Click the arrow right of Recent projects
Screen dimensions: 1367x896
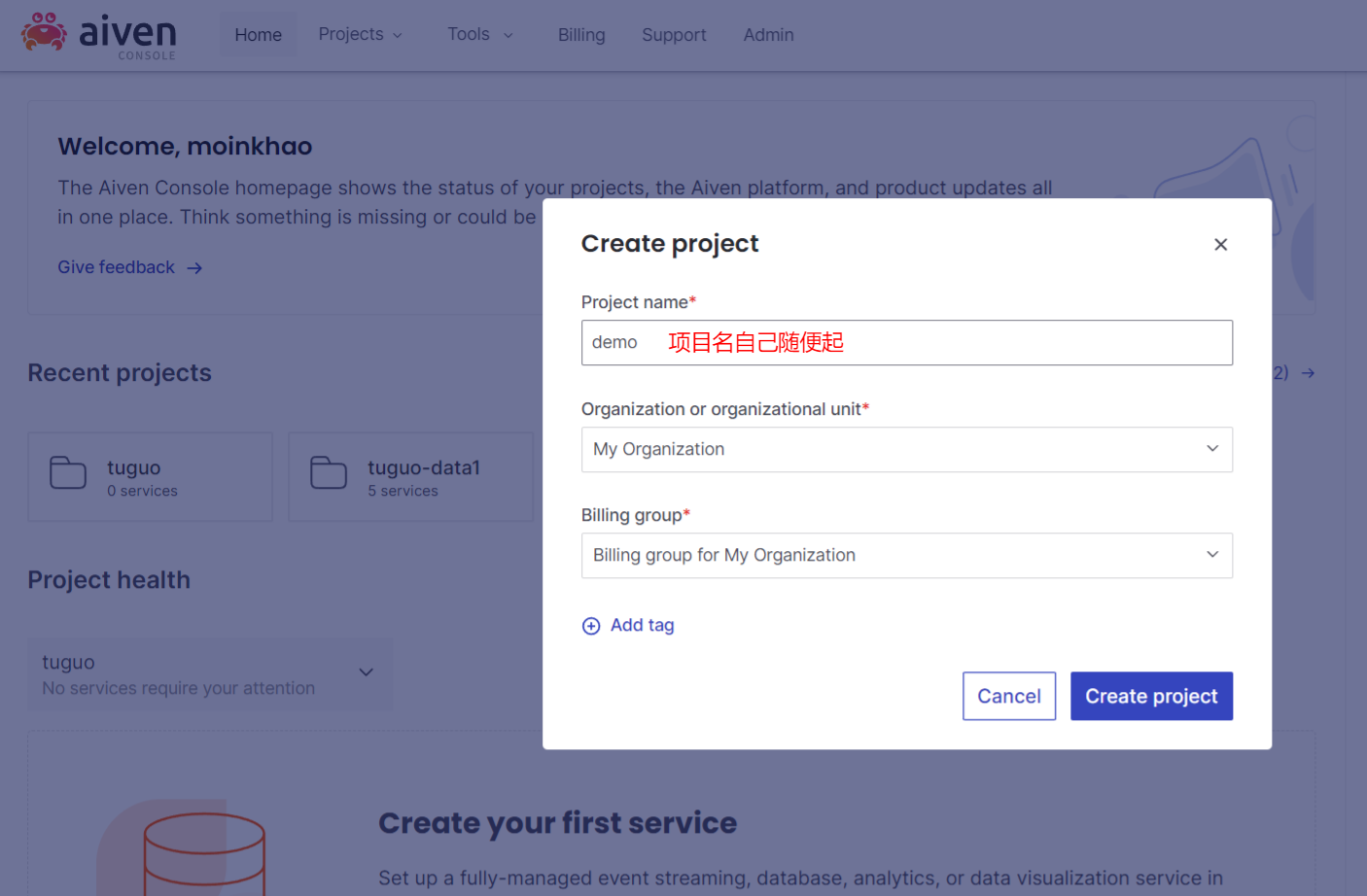pos(1308,373)
